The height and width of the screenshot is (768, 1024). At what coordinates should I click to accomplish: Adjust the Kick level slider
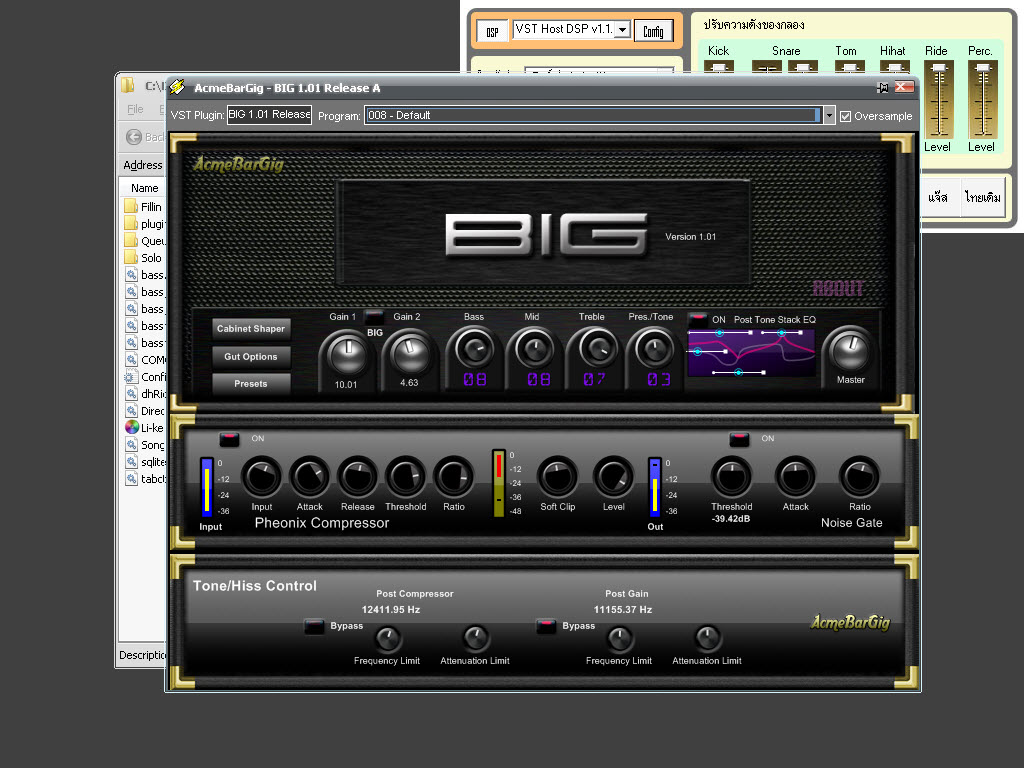click(718, 67)
